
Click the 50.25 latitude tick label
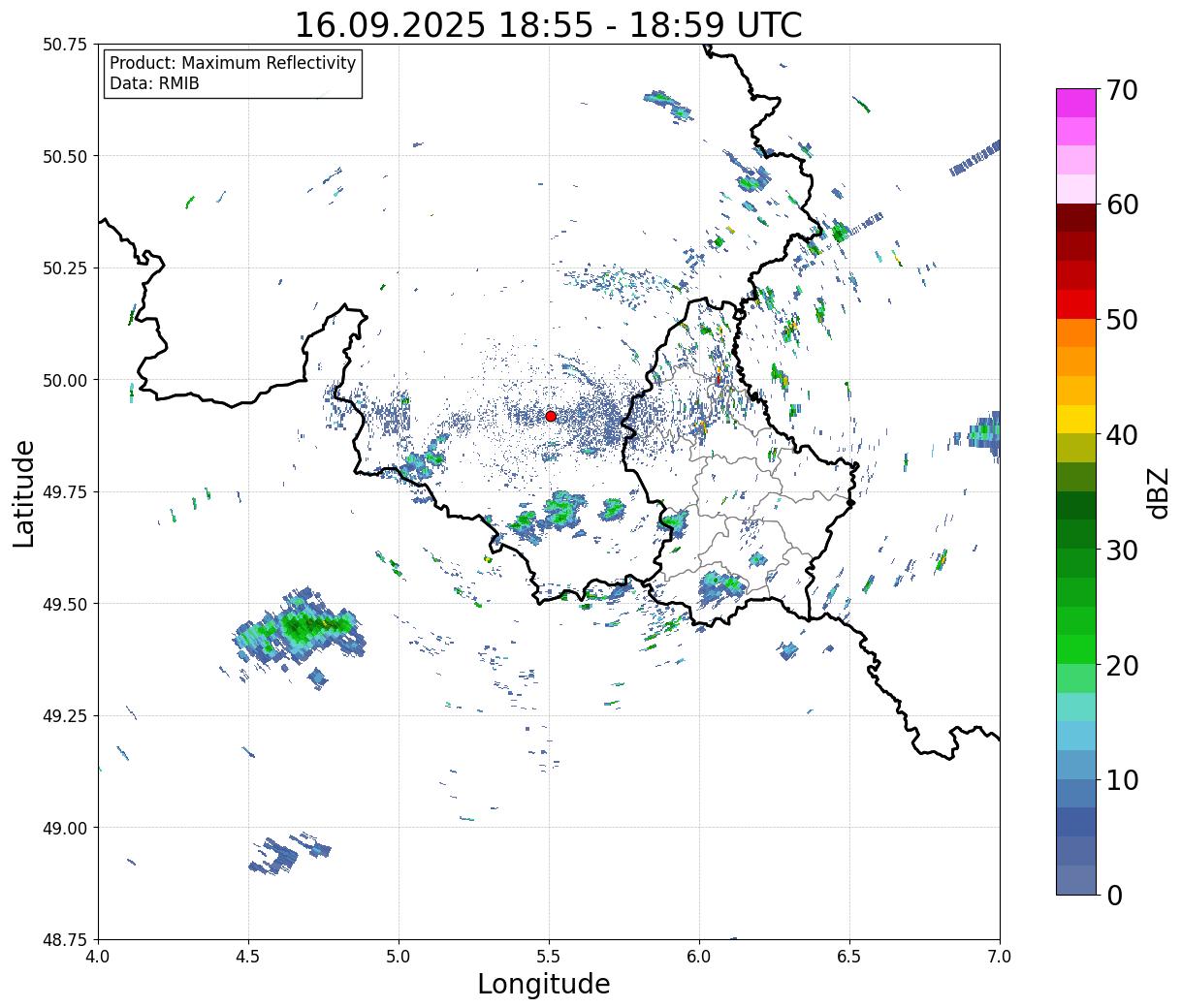click(x=65, y=268)
